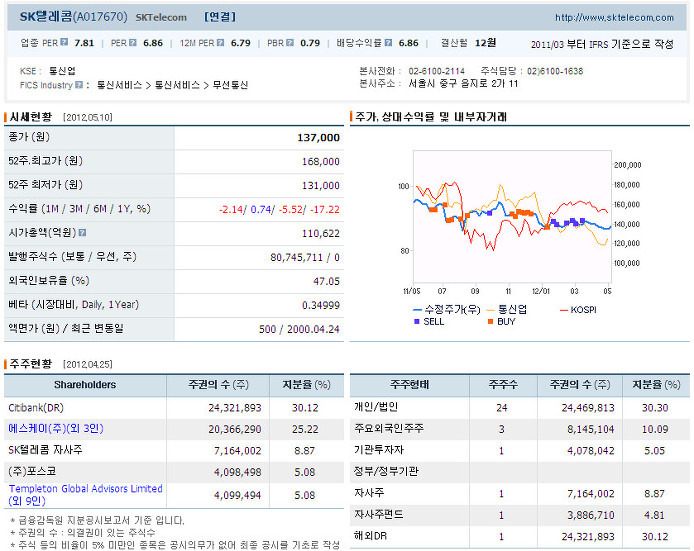
Task: Open Templeton Global Advisors Limited link
Action: (x=85, y=494)
